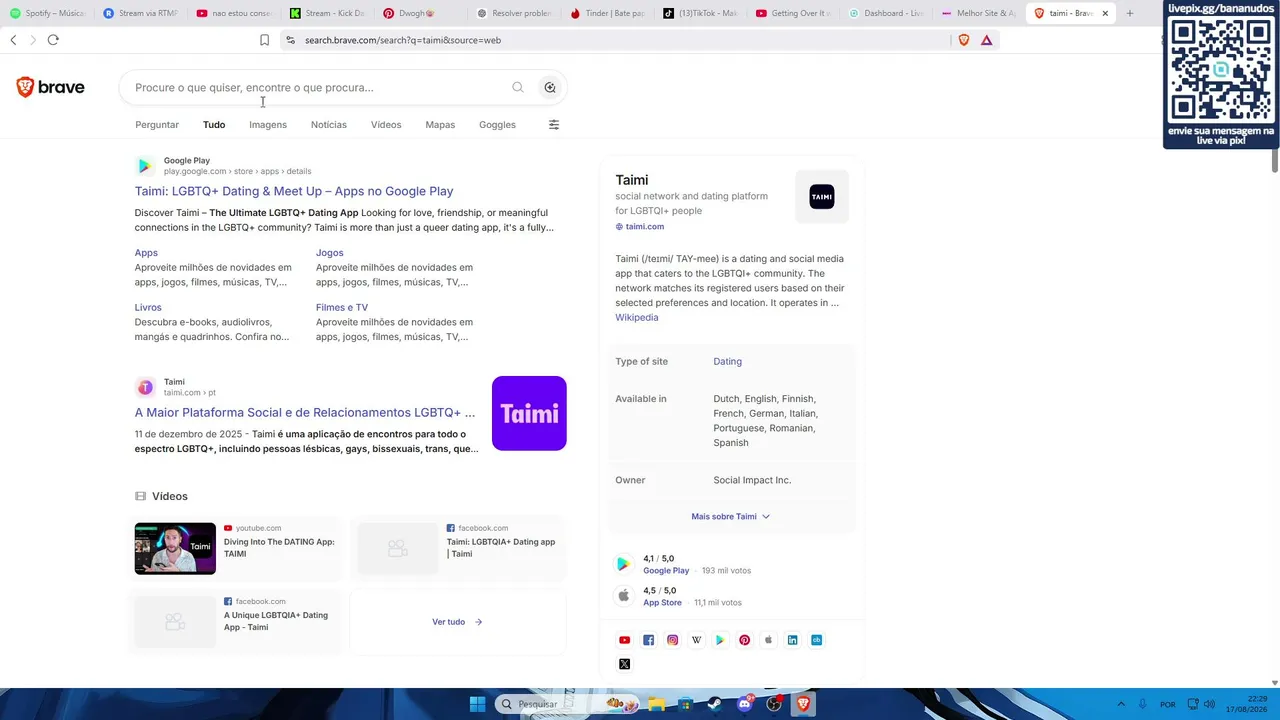This screenshot has height=720, width=1280.
Task: Open 'A Maior Plataforma Social' taimi.com result
Action: (x=305, y=412)
